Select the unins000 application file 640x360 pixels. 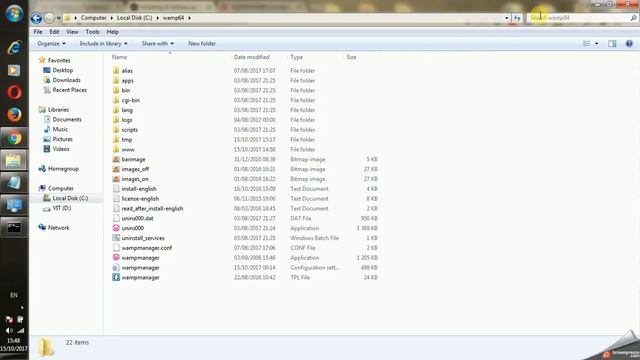point(133,228)
